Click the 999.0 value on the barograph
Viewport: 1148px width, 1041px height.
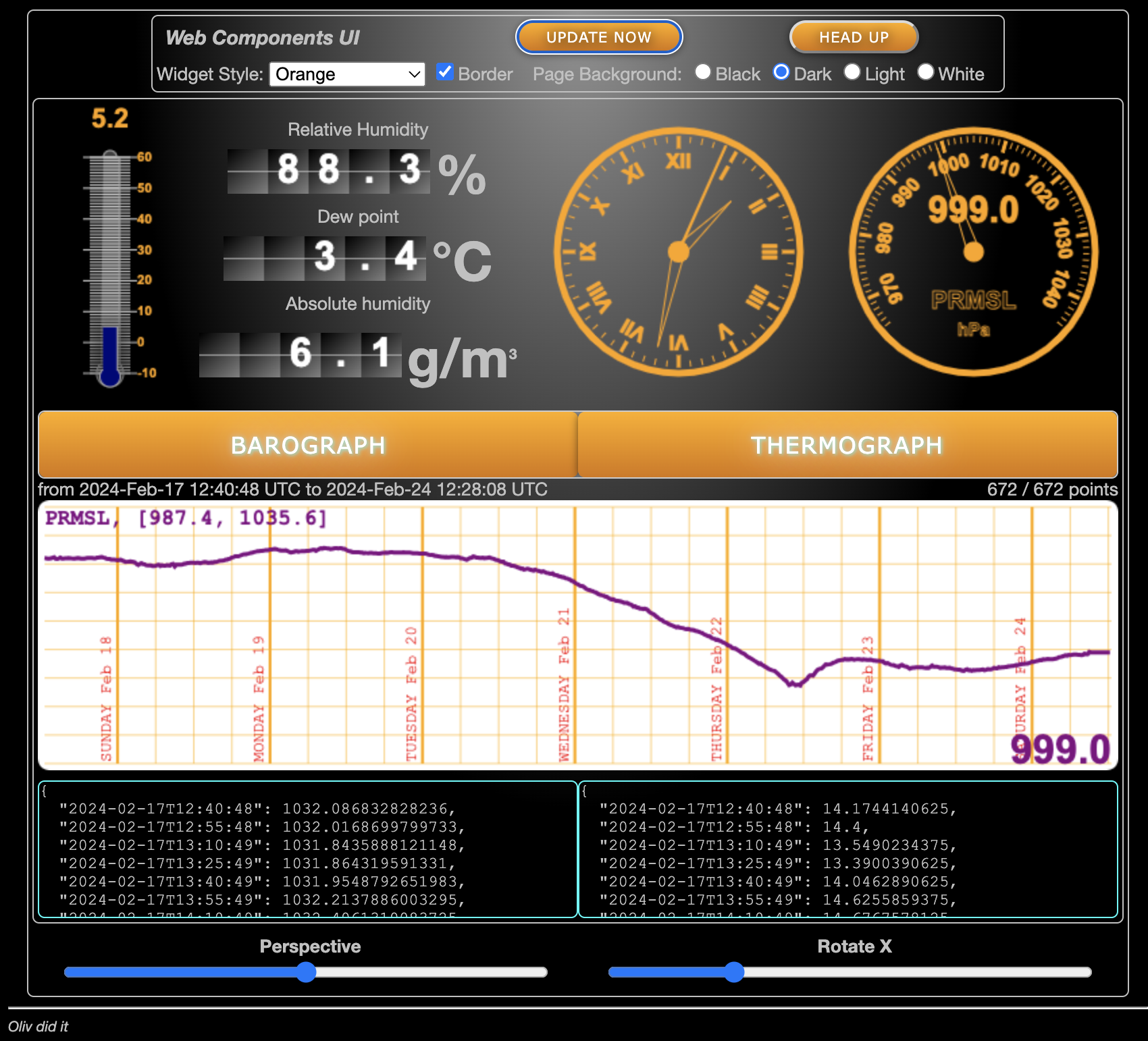(x=1060, y=749)
